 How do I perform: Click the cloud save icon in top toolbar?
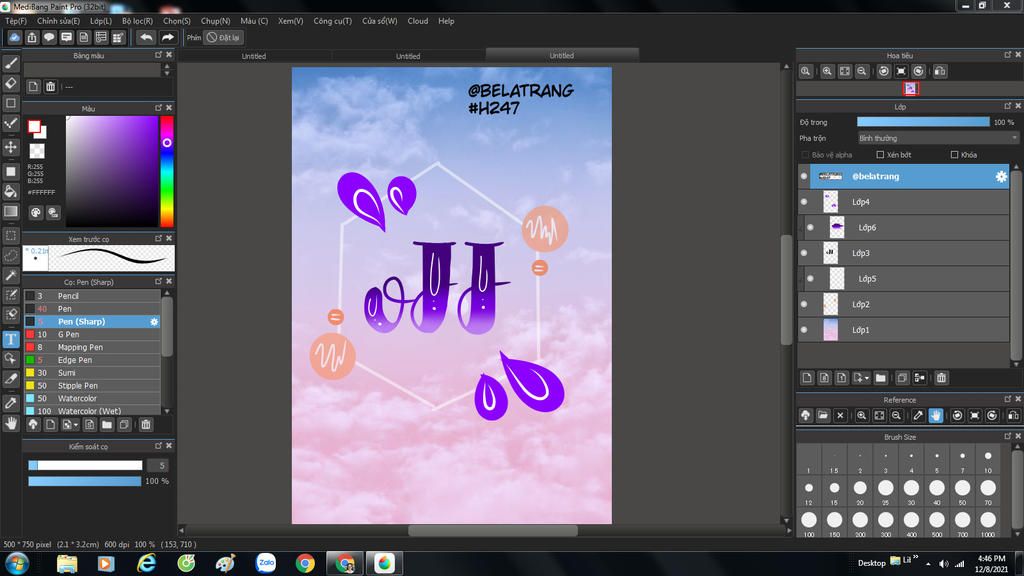pos(14,38)
